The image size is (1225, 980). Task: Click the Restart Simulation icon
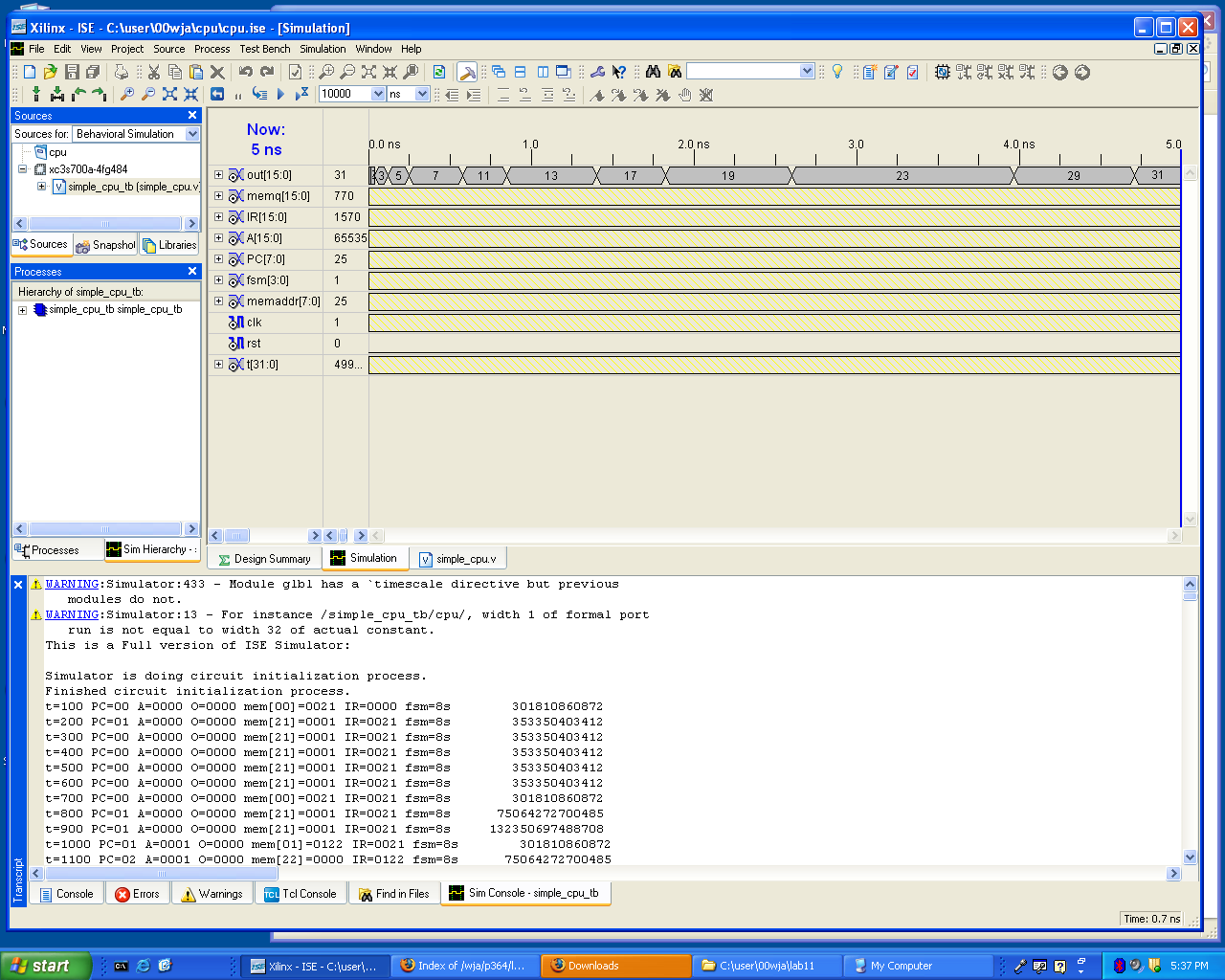pyautogui.click(x=217, y=94)
